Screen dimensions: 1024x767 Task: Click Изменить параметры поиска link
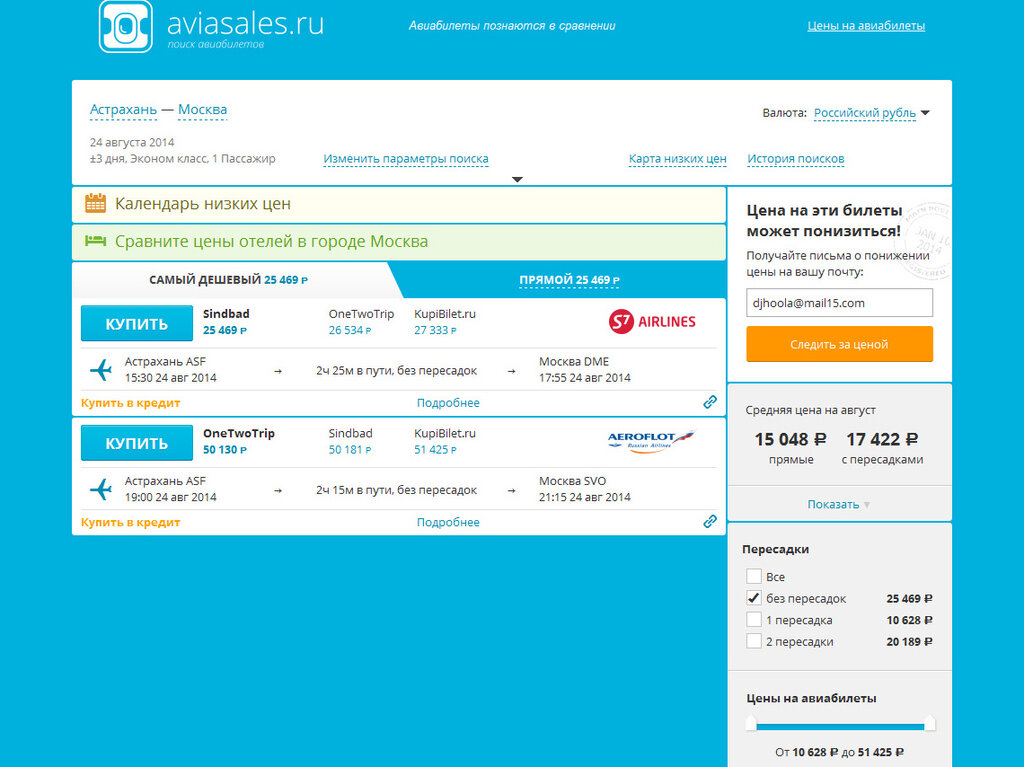point(406,159)
